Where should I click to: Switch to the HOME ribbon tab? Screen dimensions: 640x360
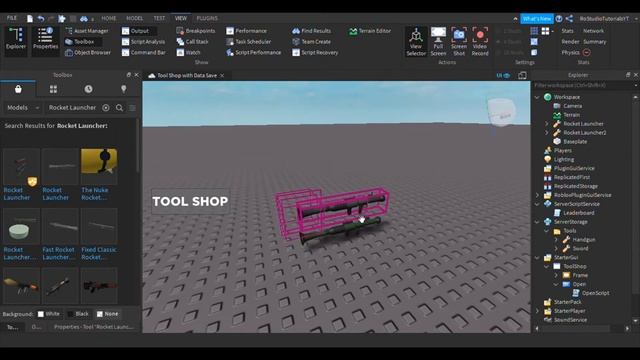tap(109, 18)
